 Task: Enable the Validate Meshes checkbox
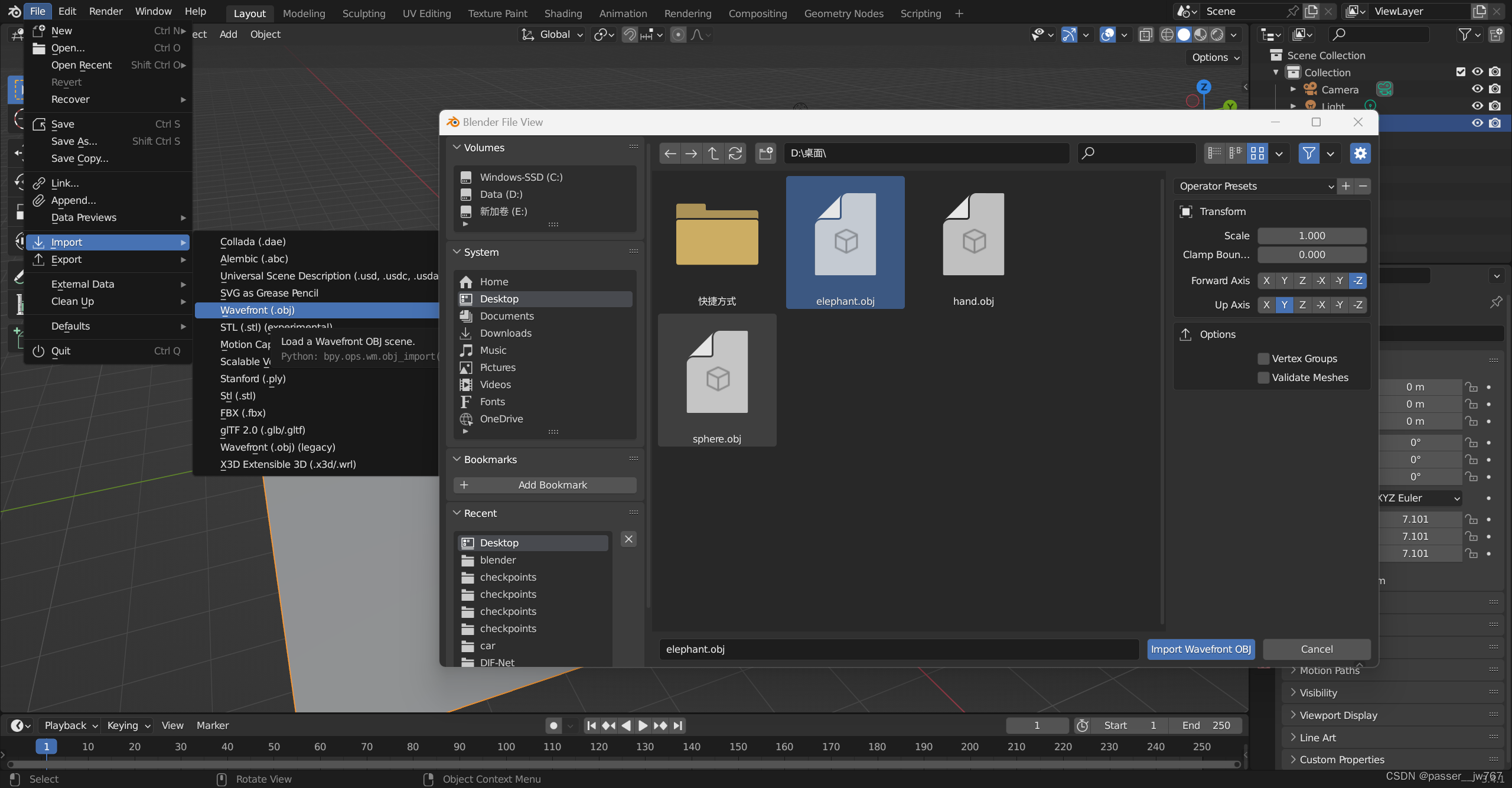point(1263,377)
